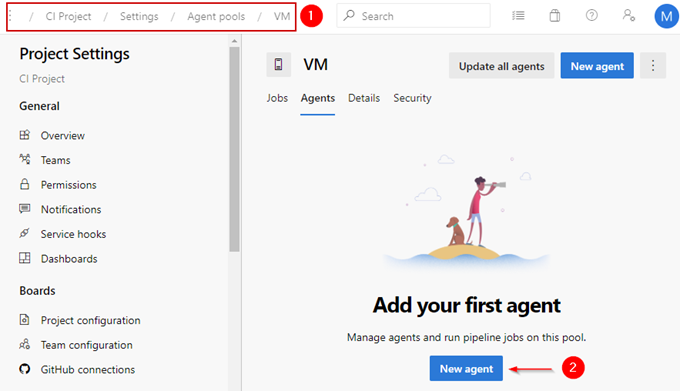Click CI Project under Project Settings
This screenshot has height=391, width=680.
coord(42,79)
